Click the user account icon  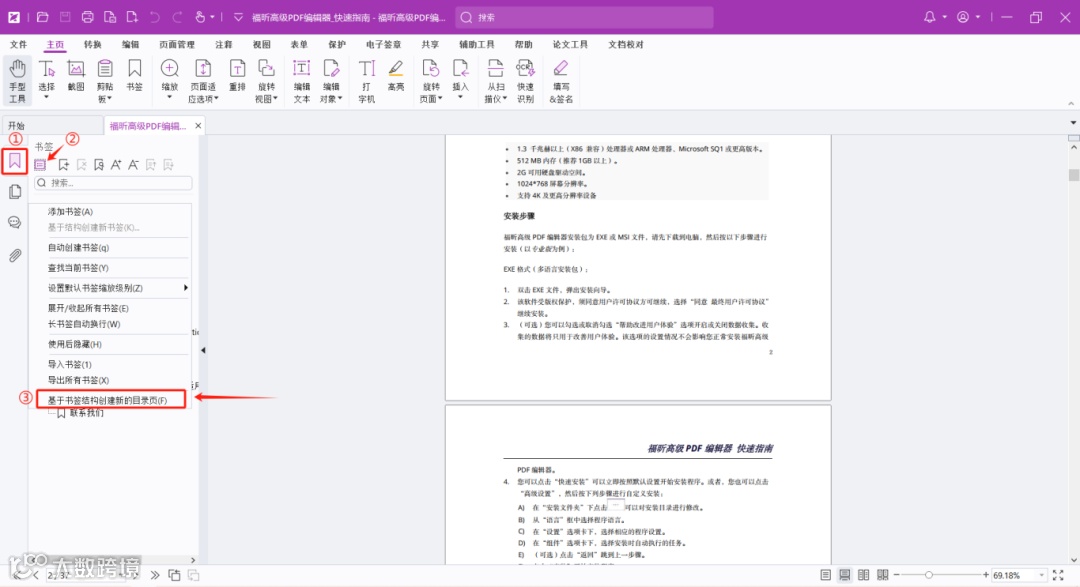(963, 17)
